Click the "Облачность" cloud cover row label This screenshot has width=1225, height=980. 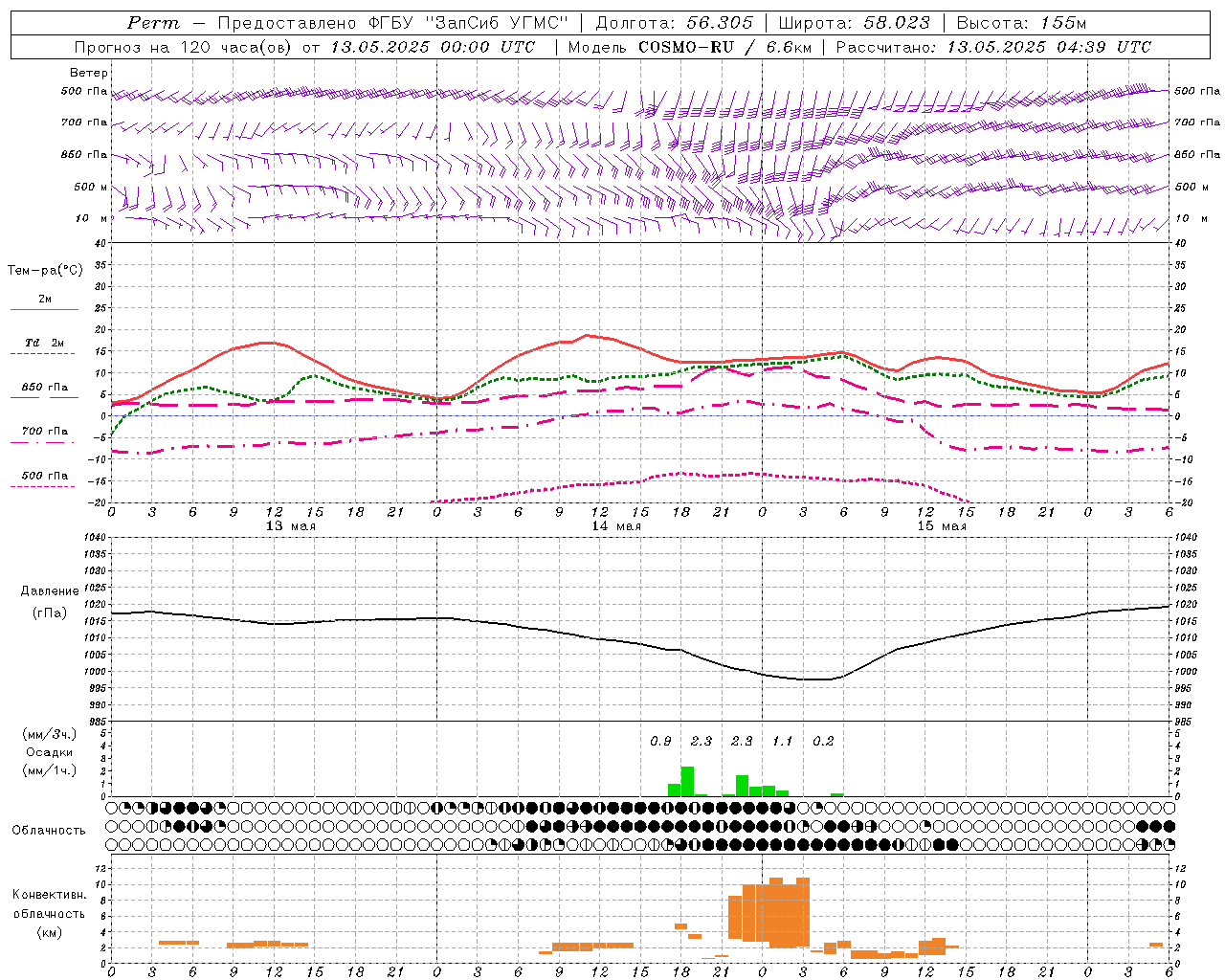(x=49, y=831)
